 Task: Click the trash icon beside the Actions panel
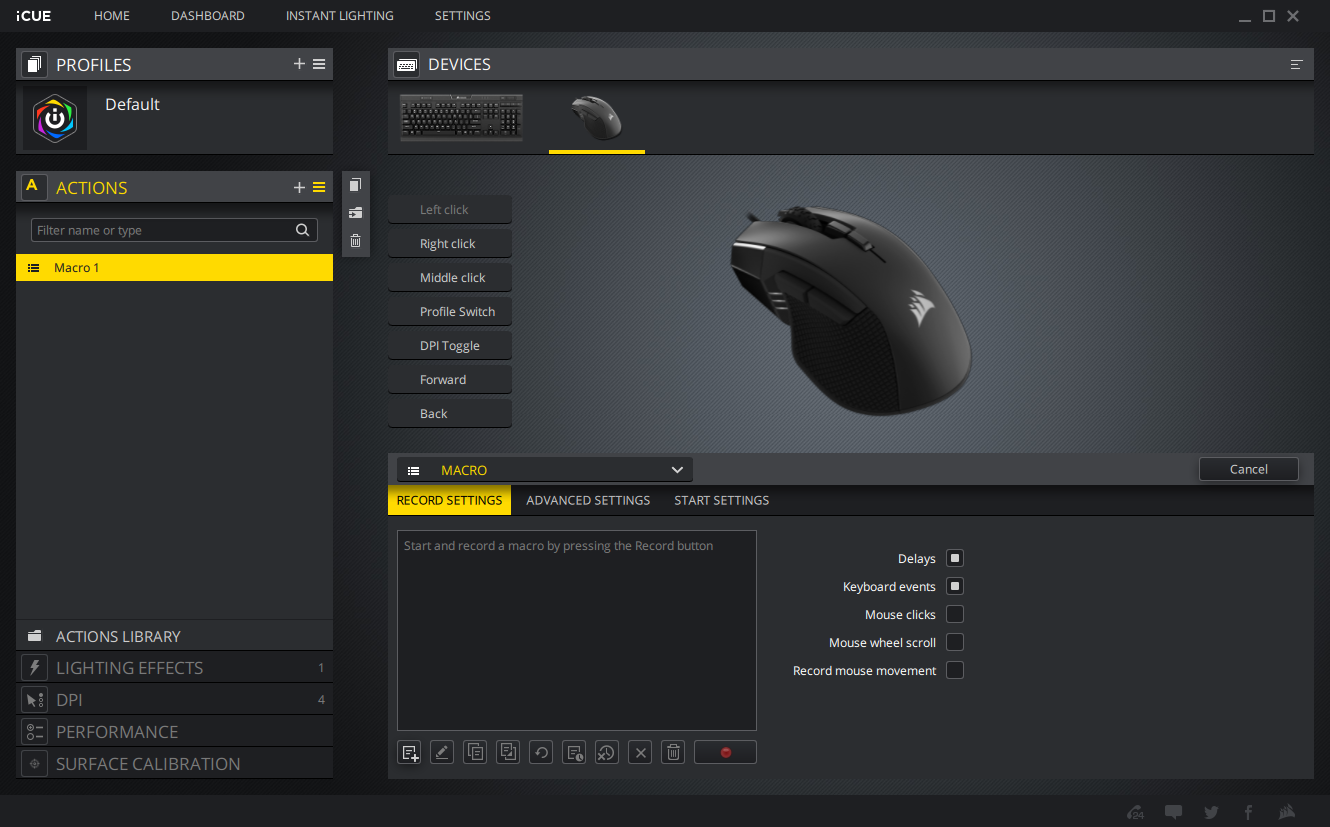tap(355, 241)
